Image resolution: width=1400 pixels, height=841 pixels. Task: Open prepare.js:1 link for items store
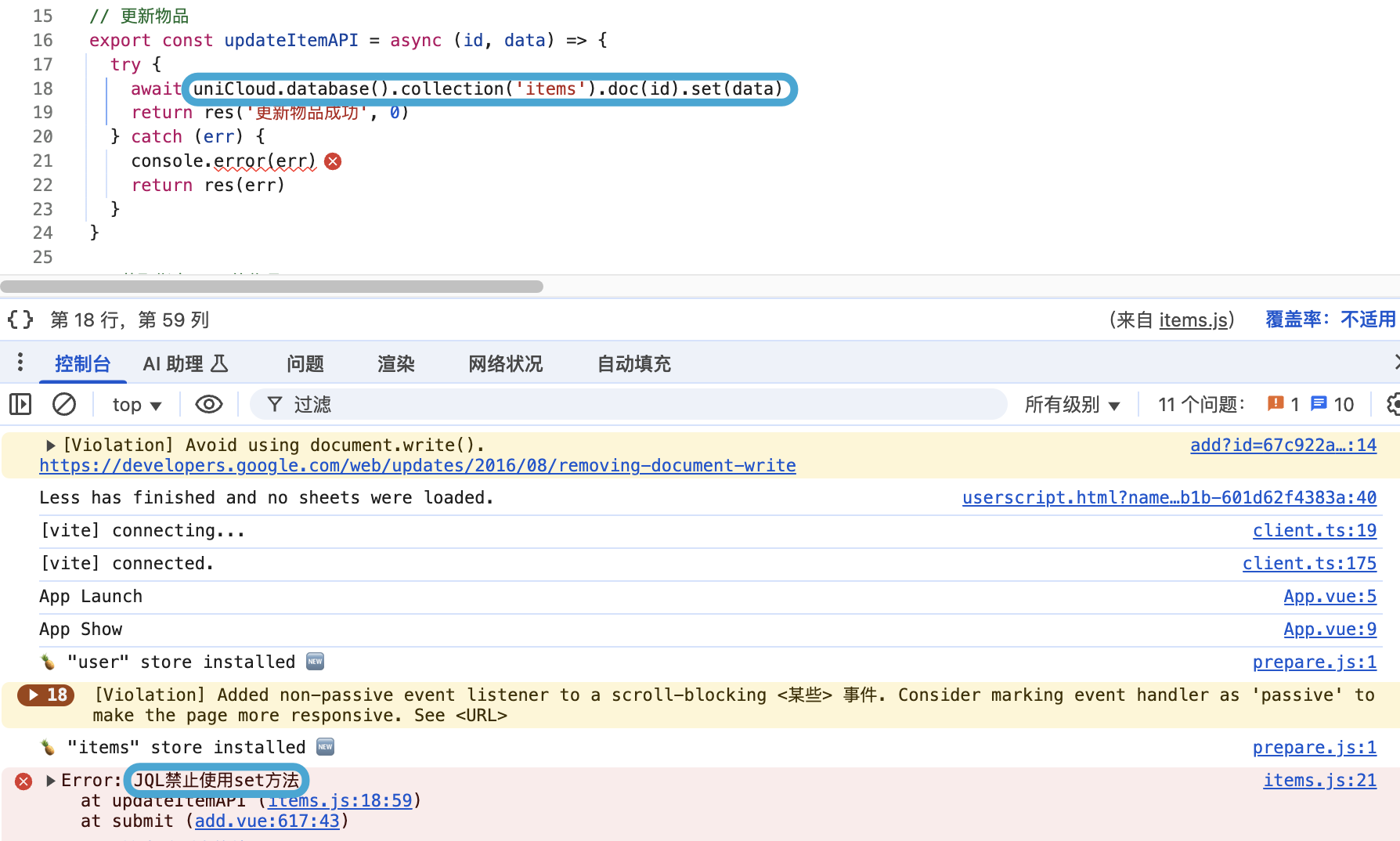1315,747
